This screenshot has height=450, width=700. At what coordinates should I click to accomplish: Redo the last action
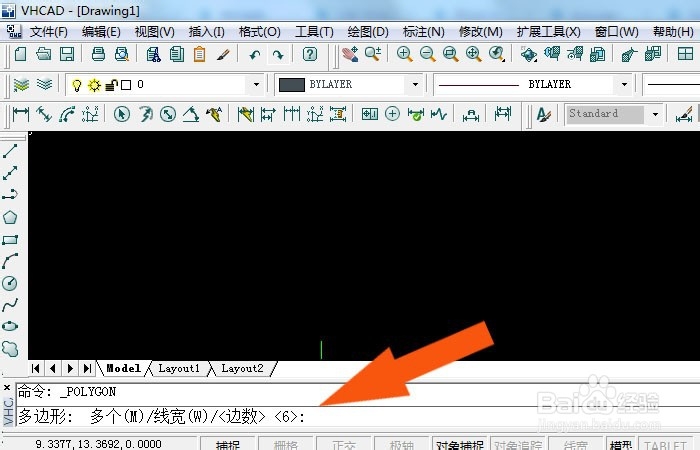pos(278,55)
